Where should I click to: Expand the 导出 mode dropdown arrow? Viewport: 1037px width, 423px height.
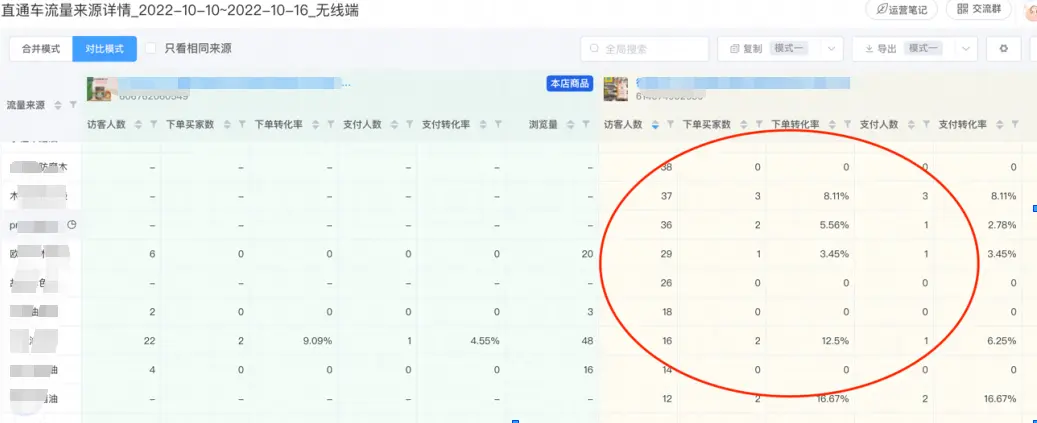click(x=966, y=49)
